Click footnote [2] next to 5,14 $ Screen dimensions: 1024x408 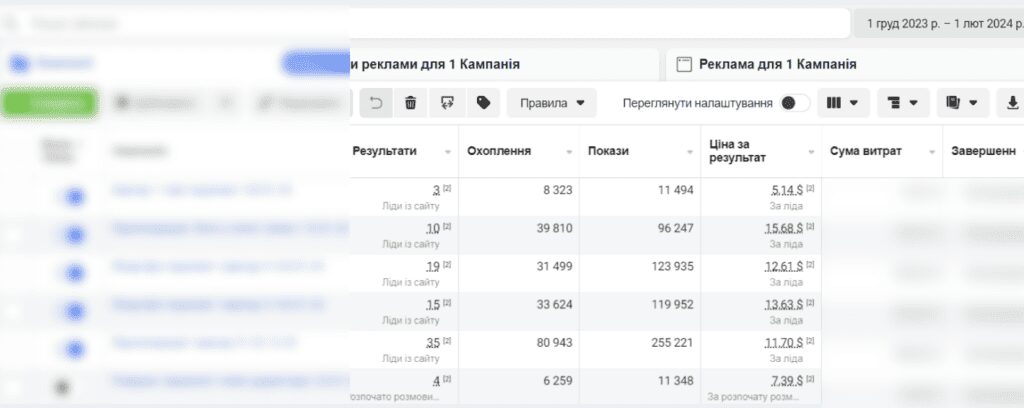click(x=810, y=188)
